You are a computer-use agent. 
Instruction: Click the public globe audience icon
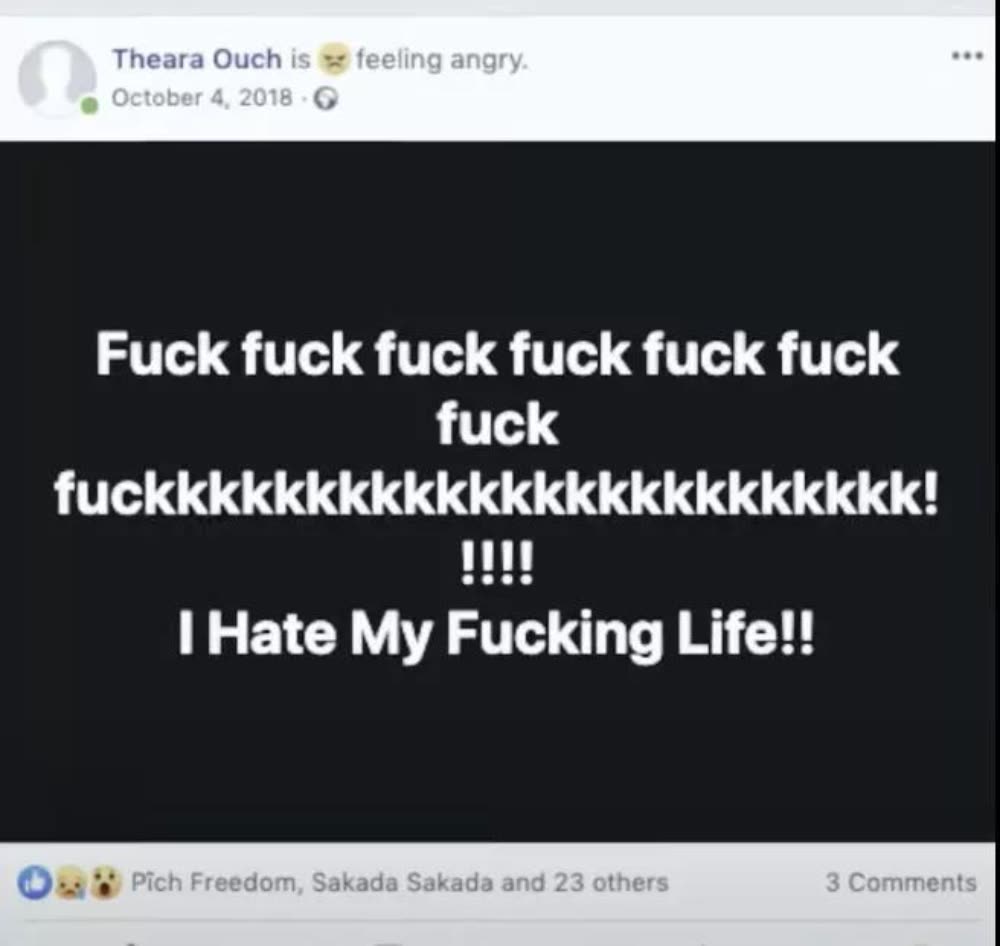[327, 99]
